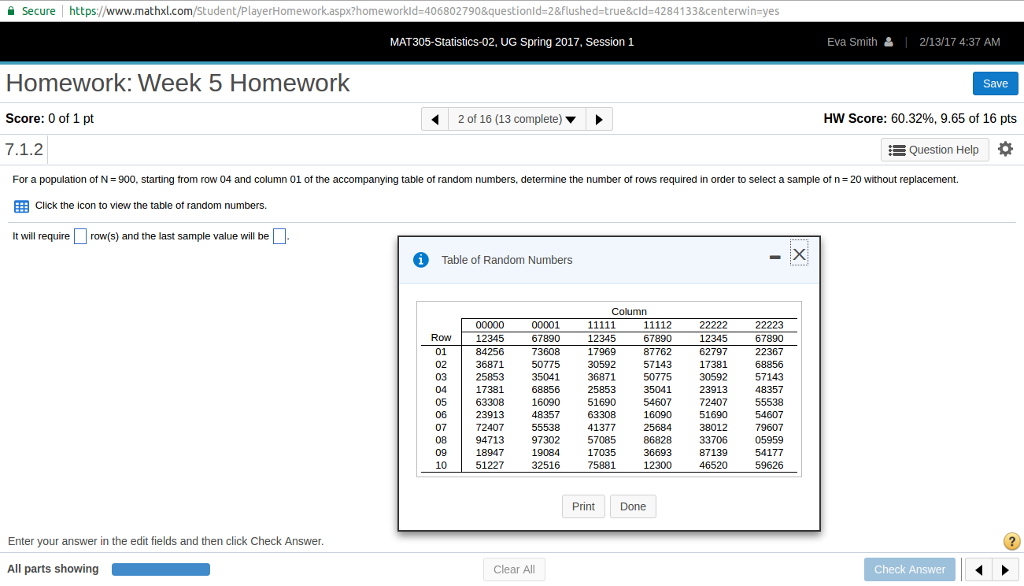The width and height of the screenshot is (1024, 586).
Task: Click the Print button in dialog
Action: point(583,506)
